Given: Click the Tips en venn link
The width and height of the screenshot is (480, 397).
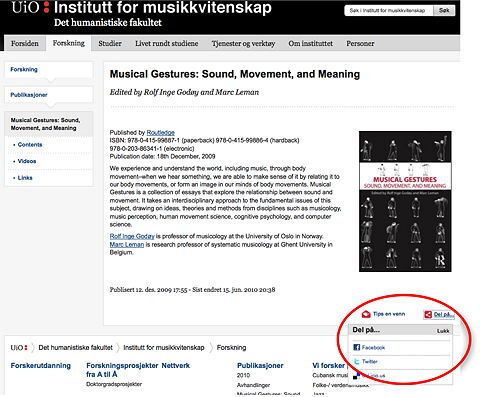Looking at the screenshot, I should [389, 314].
